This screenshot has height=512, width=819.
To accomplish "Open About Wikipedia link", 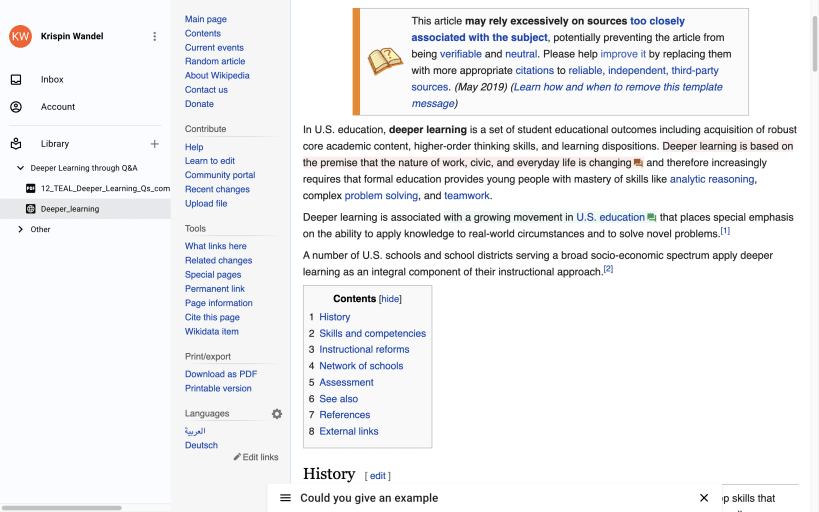I will pos(217,75).
